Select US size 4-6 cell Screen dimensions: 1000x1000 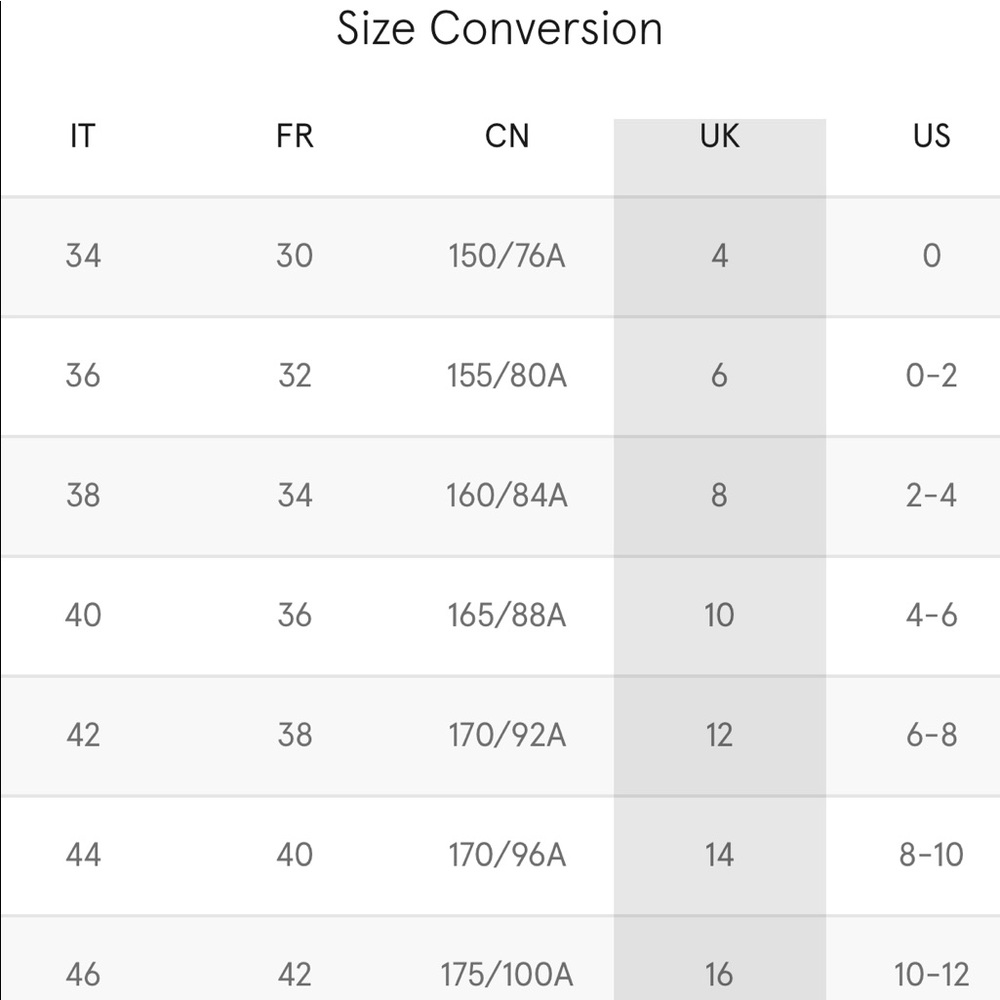[931, 615]
